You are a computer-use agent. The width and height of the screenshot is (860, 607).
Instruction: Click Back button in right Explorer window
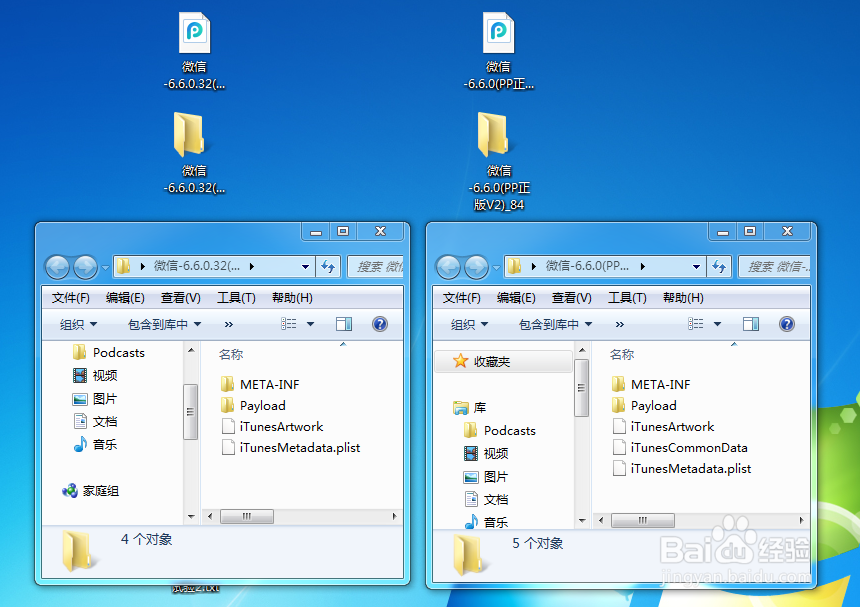tap(449, 267)
